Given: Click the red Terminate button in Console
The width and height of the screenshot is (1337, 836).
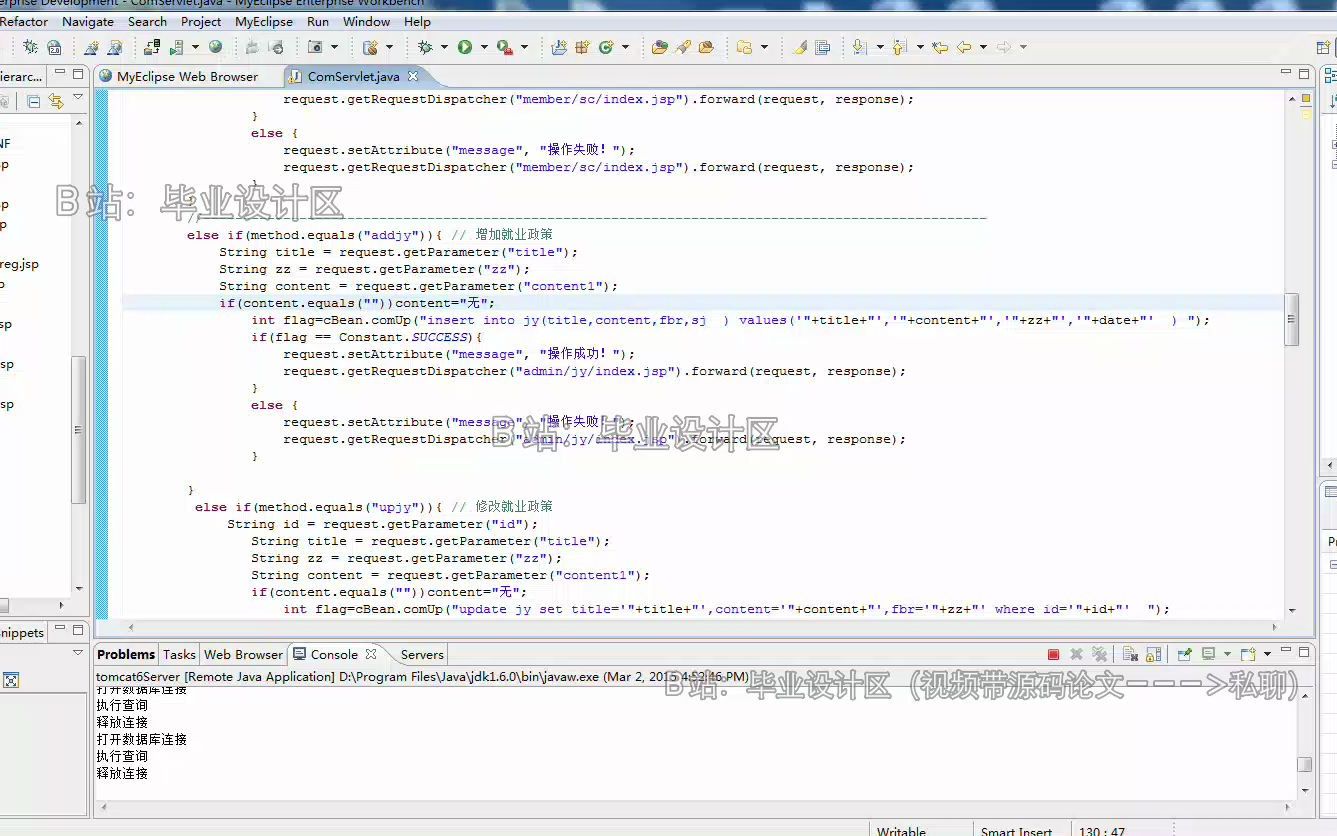Looking at the screenshot, I should click(1053, 654).
